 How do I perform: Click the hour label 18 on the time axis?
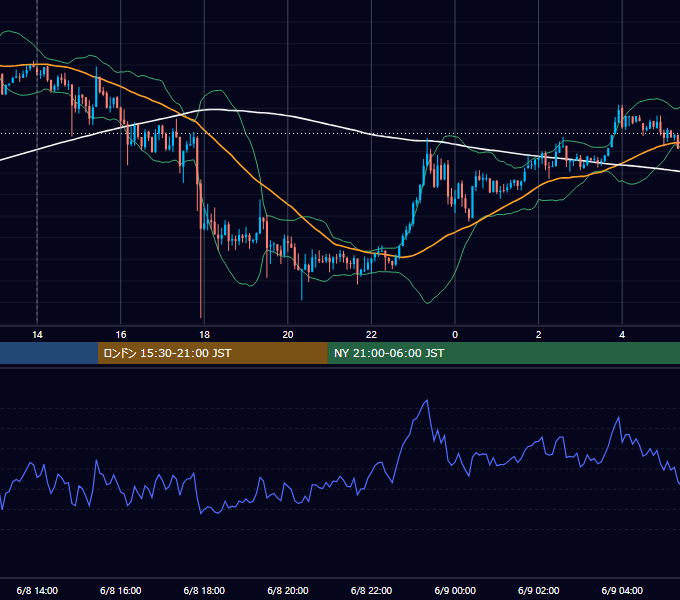204,335
